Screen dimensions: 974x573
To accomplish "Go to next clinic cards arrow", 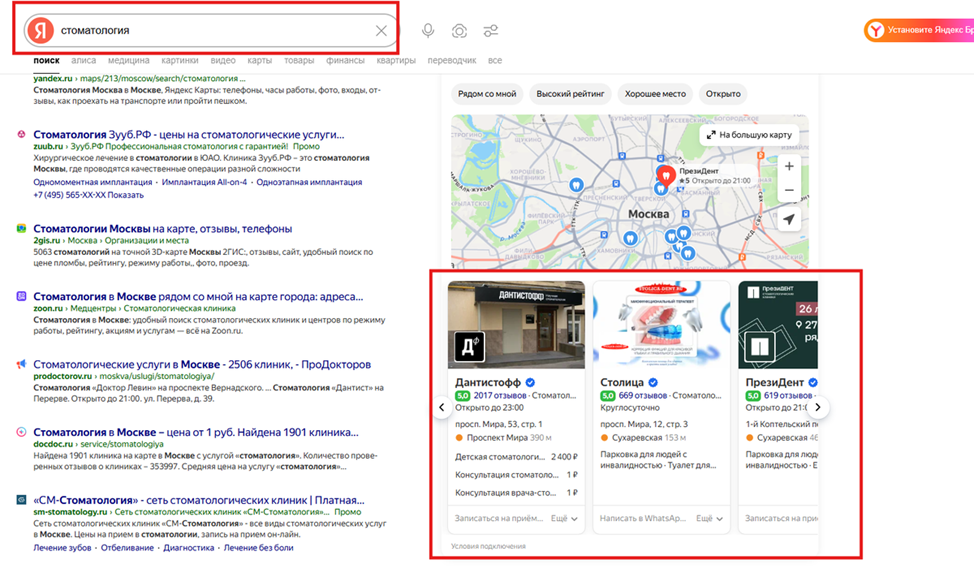I will point(817,408).
